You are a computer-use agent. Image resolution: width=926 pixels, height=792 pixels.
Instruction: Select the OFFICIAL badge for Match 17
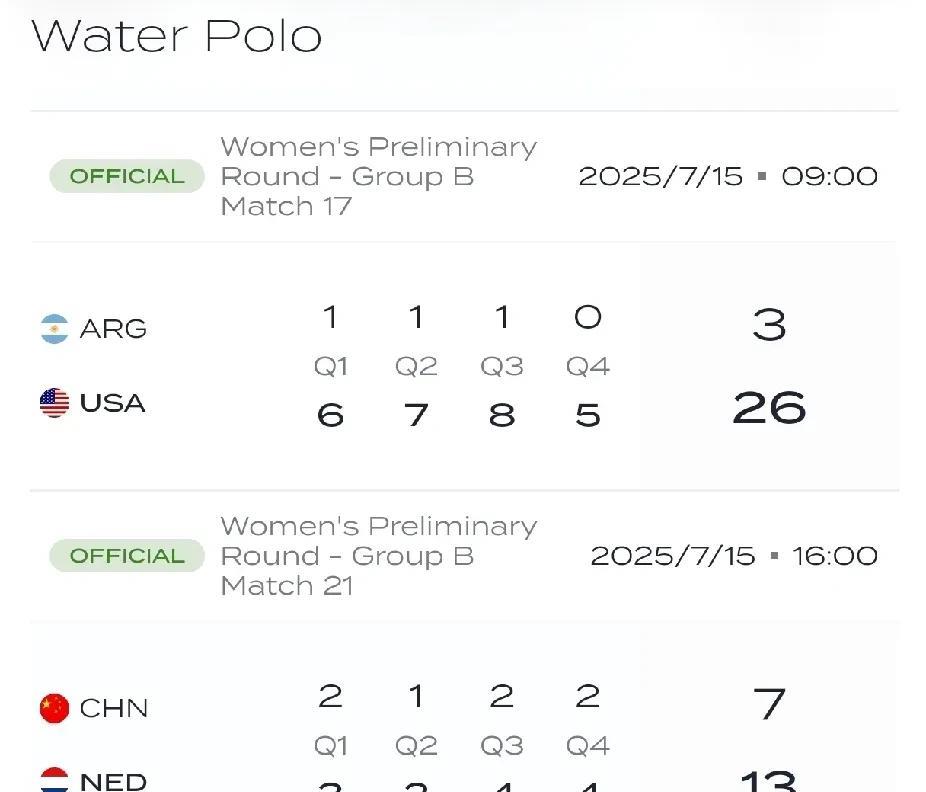click(127, 177)
